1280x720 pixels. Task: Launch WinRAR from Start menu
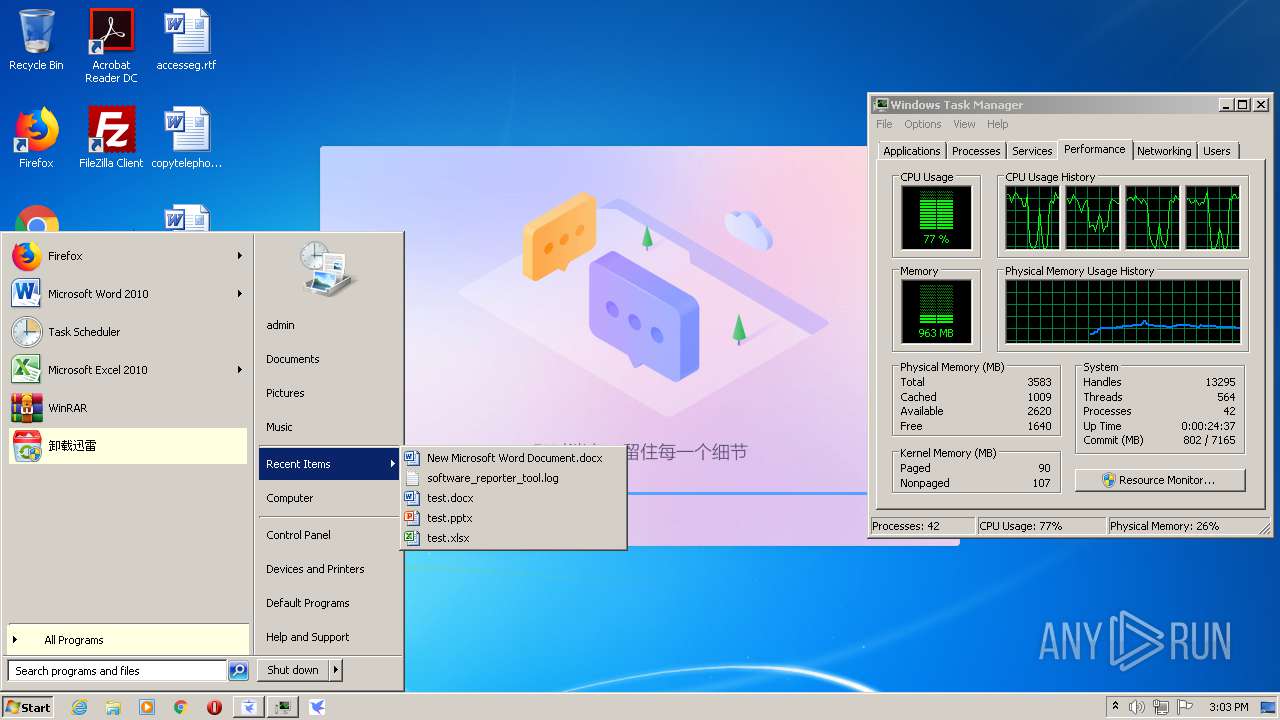coord(127,408)
